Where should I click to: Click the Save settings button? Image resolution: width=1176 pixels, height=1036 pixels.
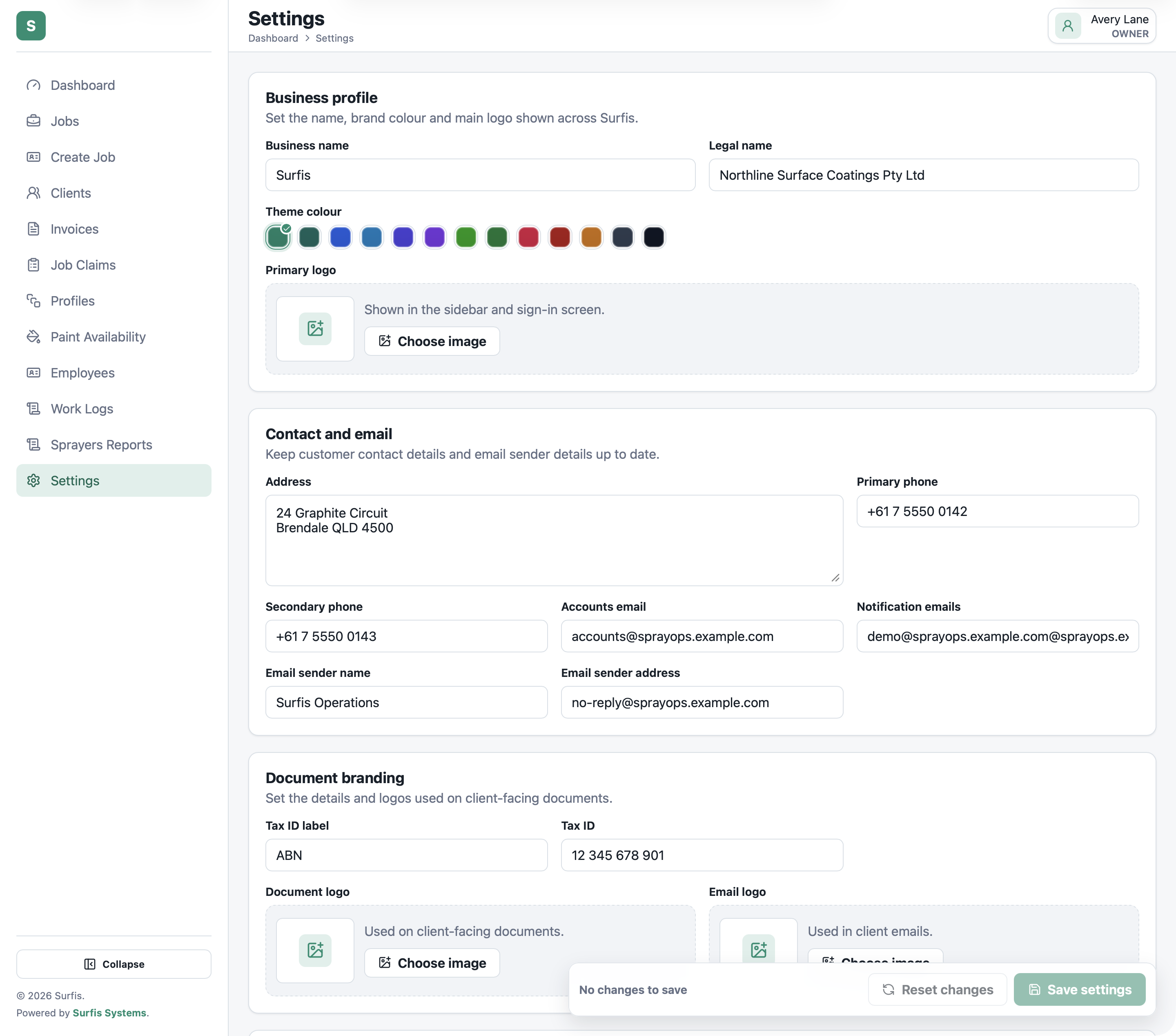pyautogui.click(x=1079, y=989)
